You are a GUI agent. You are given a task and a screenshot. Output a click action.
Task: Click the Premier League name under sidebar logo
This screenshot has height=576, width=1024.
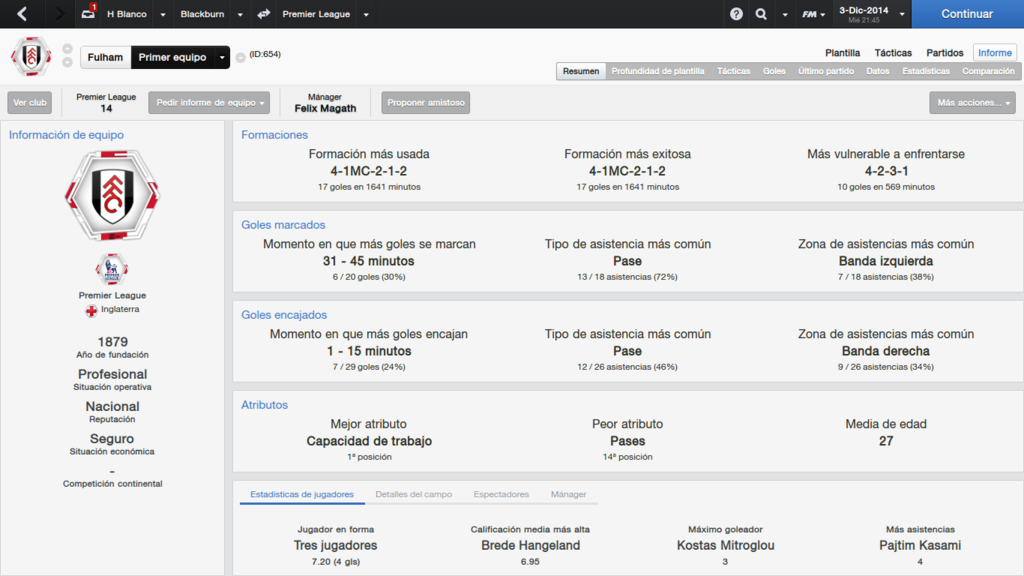coord(112,296)
